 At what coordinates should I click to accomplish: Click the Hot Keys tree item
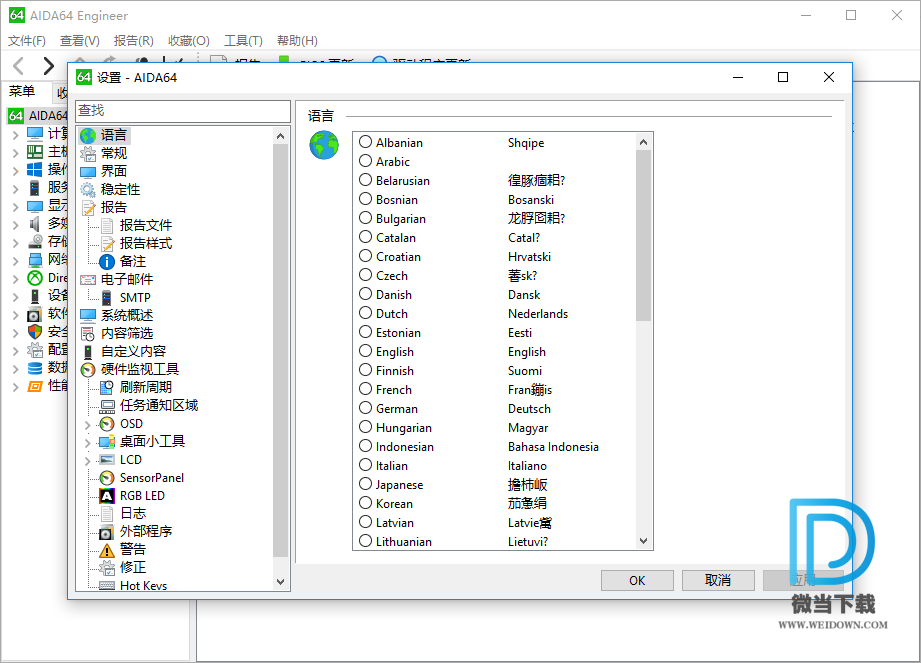click(143, 585)
